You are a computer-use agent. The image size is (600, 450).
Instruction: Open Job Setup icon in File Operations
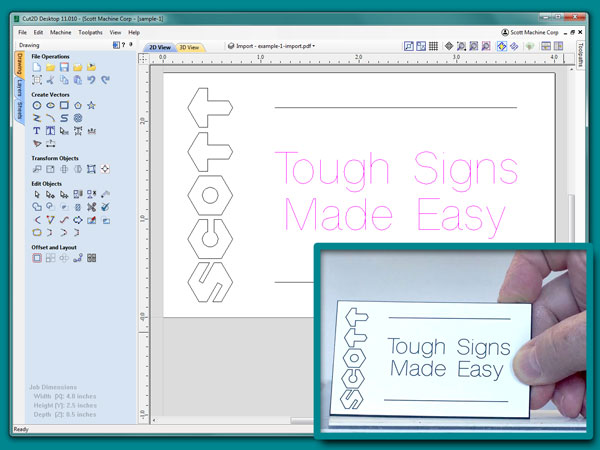[37, 80]
